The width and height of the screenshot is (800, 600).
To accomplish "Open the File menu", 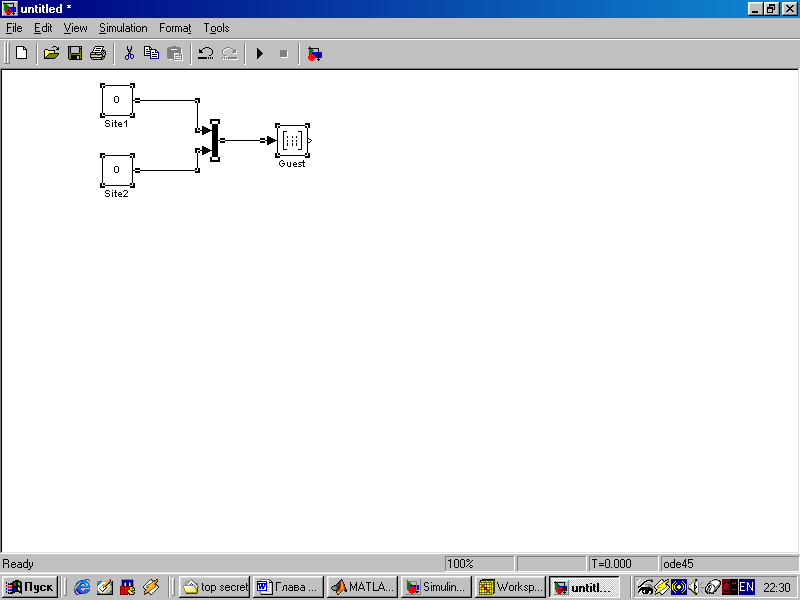I will click(x=14, y=28).
